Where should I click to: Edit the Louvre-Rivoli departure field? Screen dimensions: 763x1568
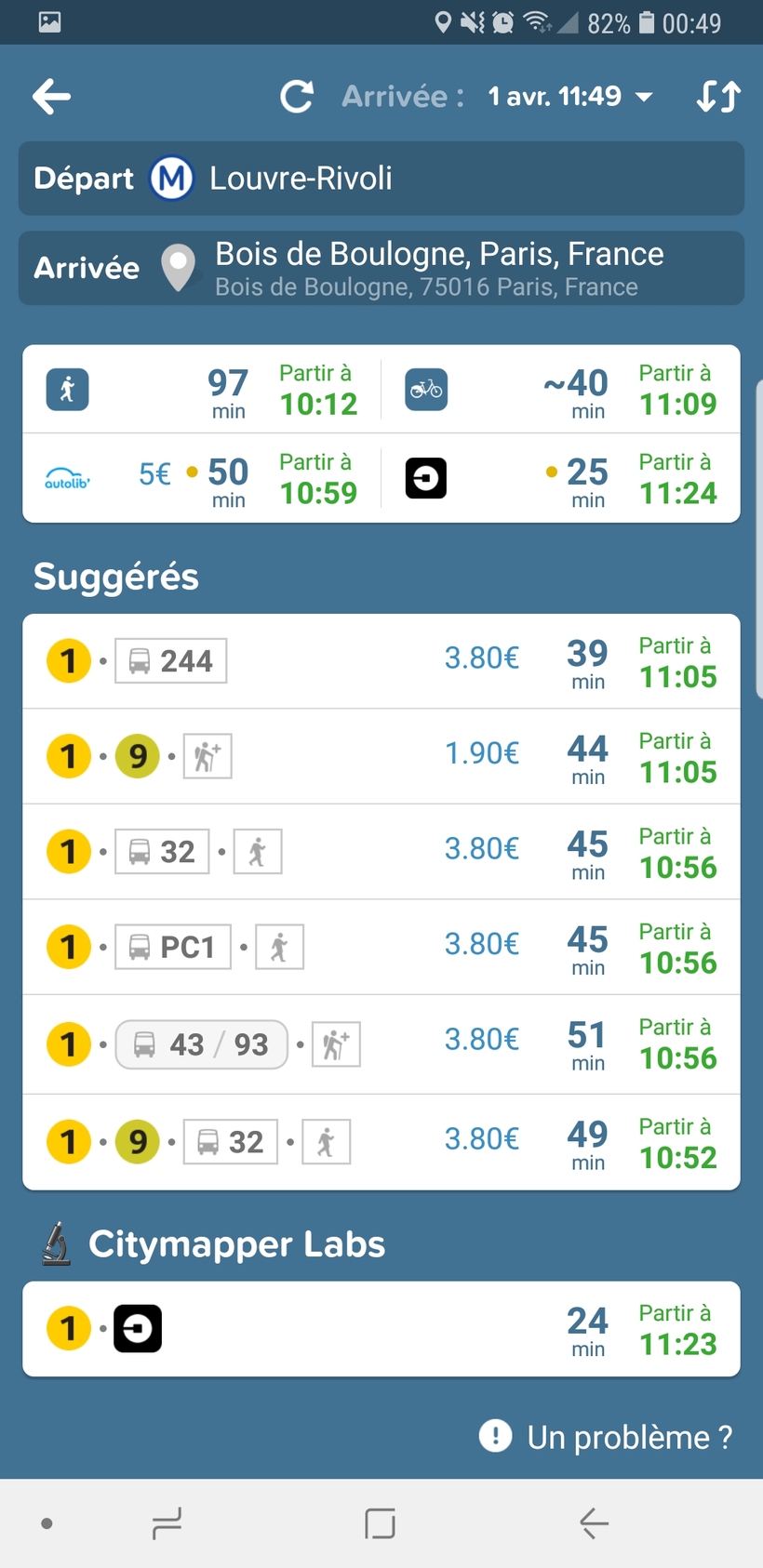[381, 179]
